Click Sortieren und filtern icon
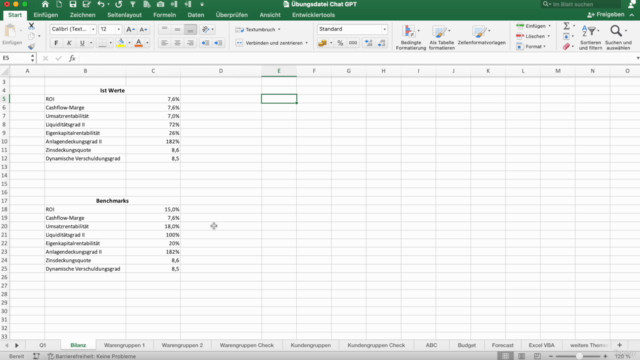Screen dimensions: 640x360 tap(589, 31)
